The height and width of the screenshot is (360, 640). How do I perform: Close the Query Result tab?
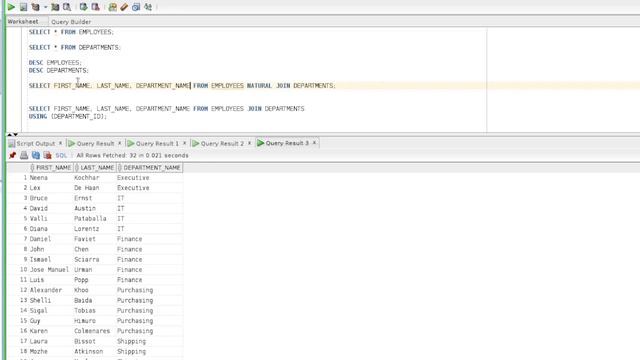[x=120, y=143]
